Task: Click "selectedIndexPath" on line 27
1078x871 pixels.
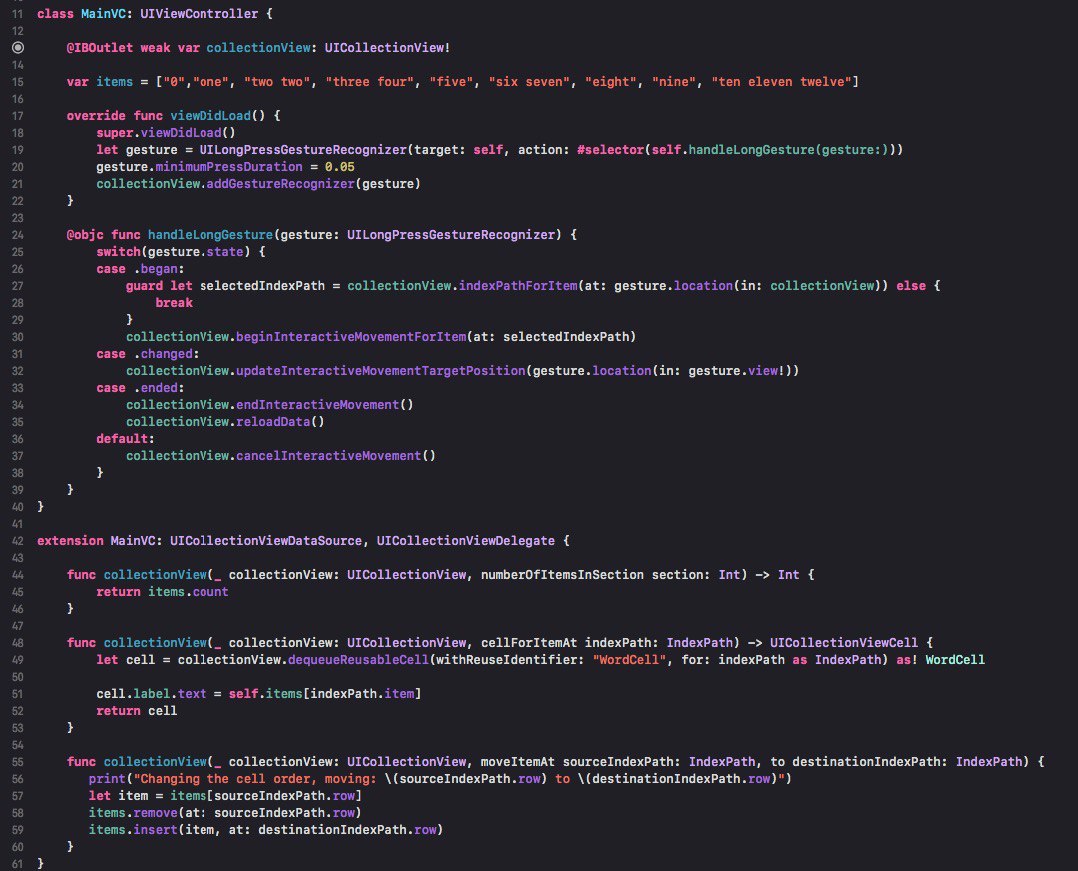Action: (x=262, y=286)
